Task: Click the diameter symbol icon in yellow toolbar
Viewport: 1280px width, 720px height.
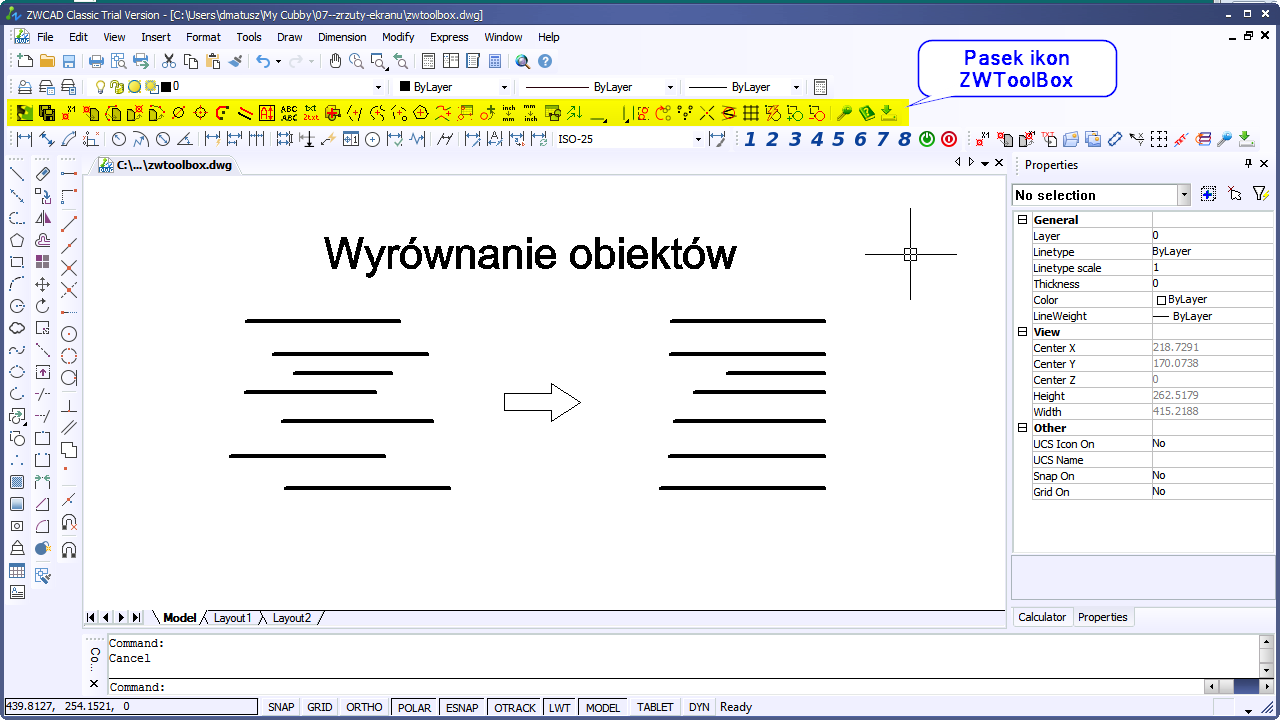Action: tap(179, 113)
